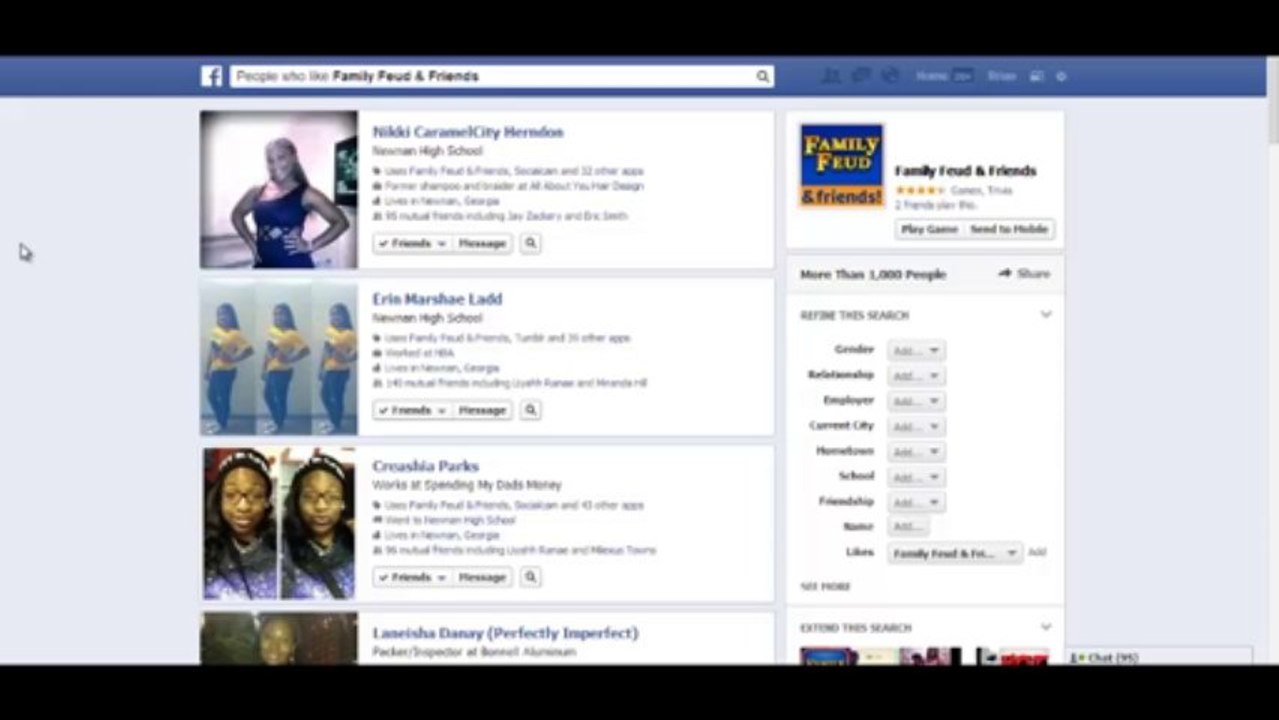This screenshot has height=720, width=1279.
Task: Open the profile name link in top bar
Action: [x=1001, y=76]
